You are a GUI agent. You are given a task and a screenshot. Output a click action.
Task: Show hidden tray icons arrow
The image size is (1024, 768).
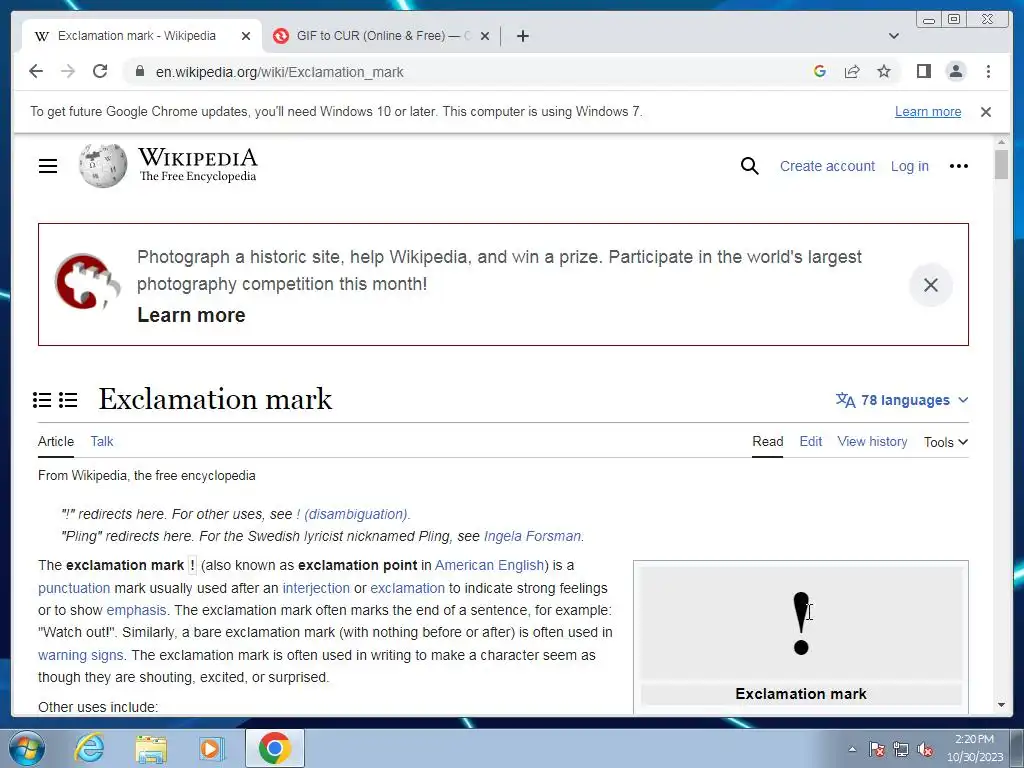pyautogui.click(x=852, y=749)
